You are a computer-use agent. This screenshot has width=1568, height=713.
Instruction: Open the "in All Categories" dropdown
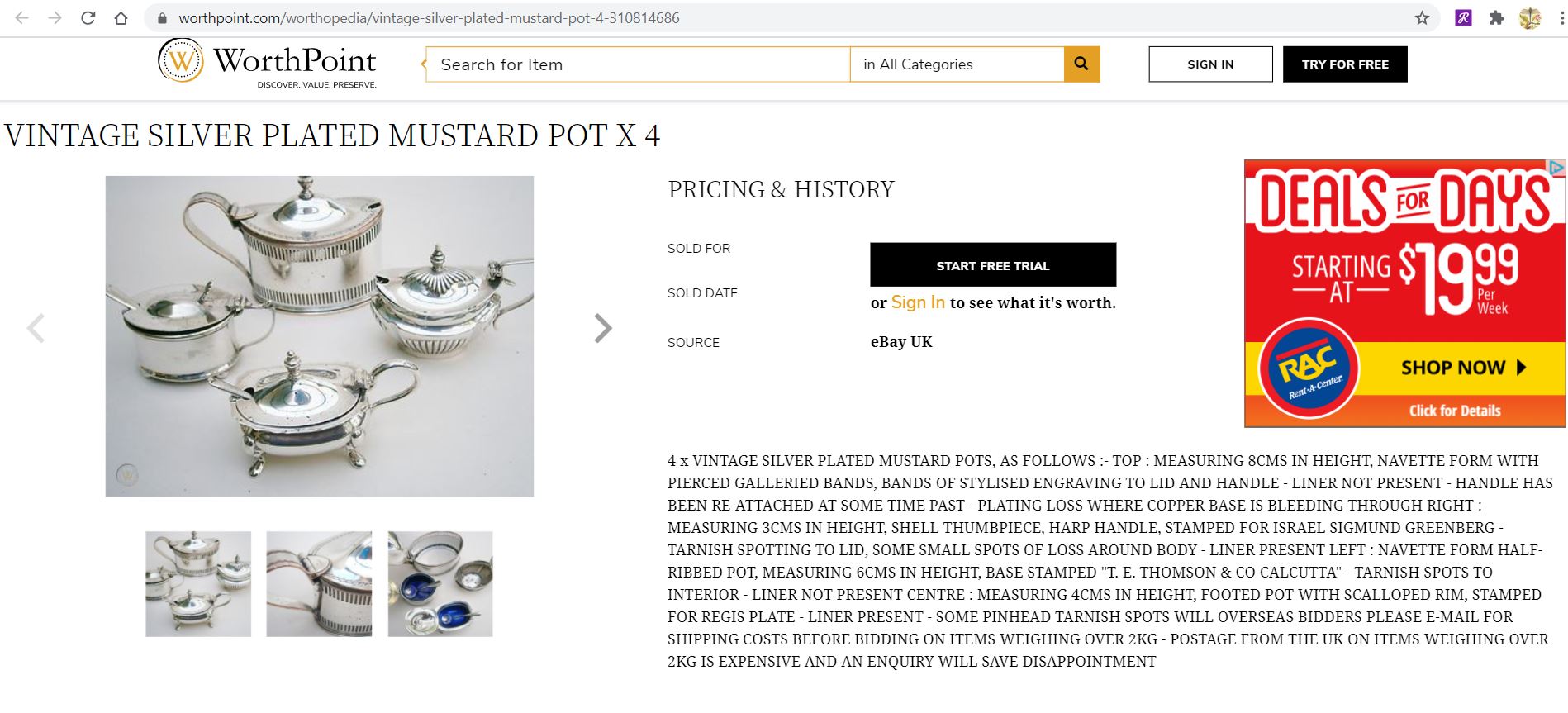point(957,64)
